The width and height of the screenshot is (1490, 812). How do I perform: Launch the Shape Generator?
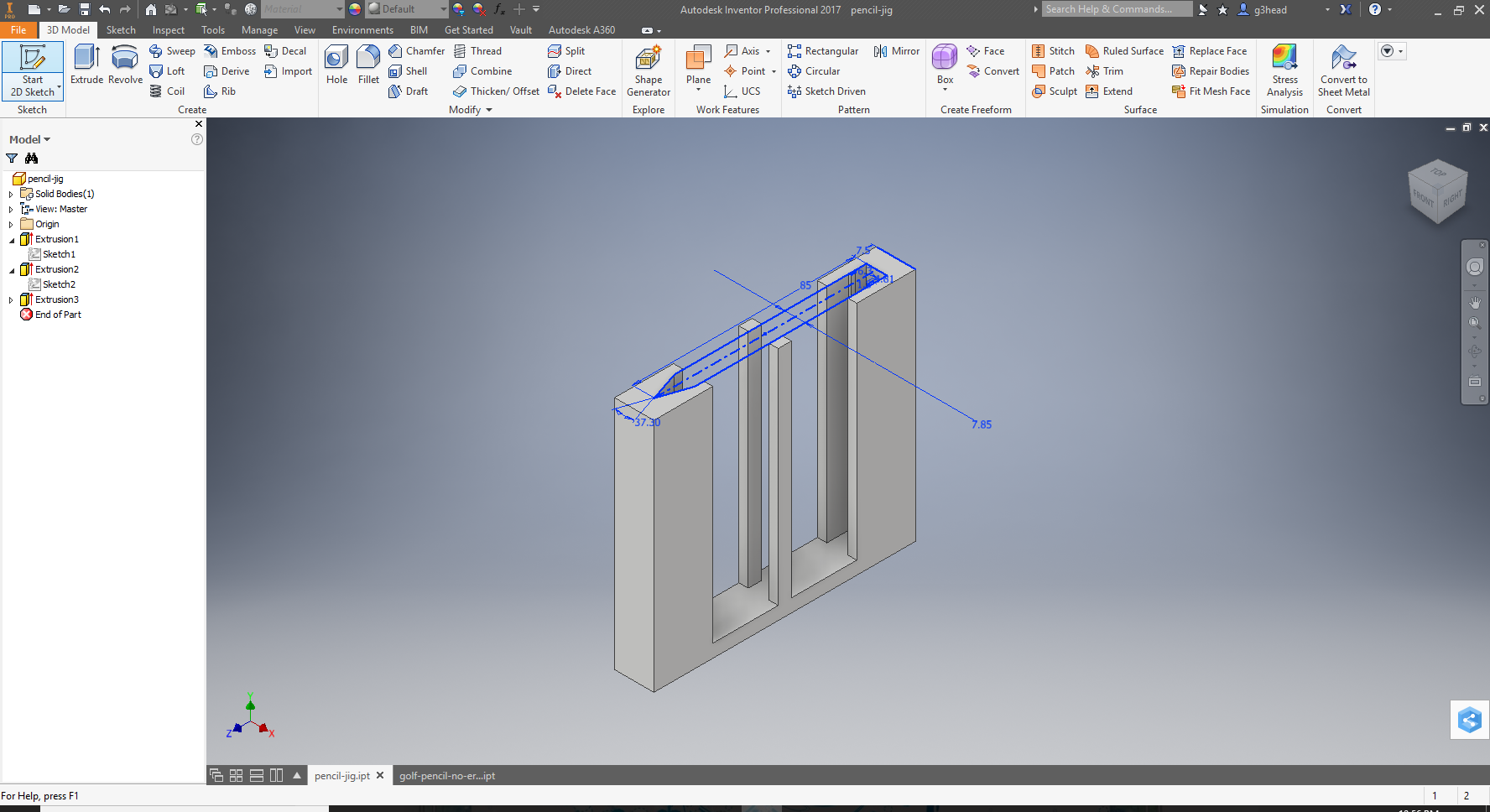tap(648, 67)
